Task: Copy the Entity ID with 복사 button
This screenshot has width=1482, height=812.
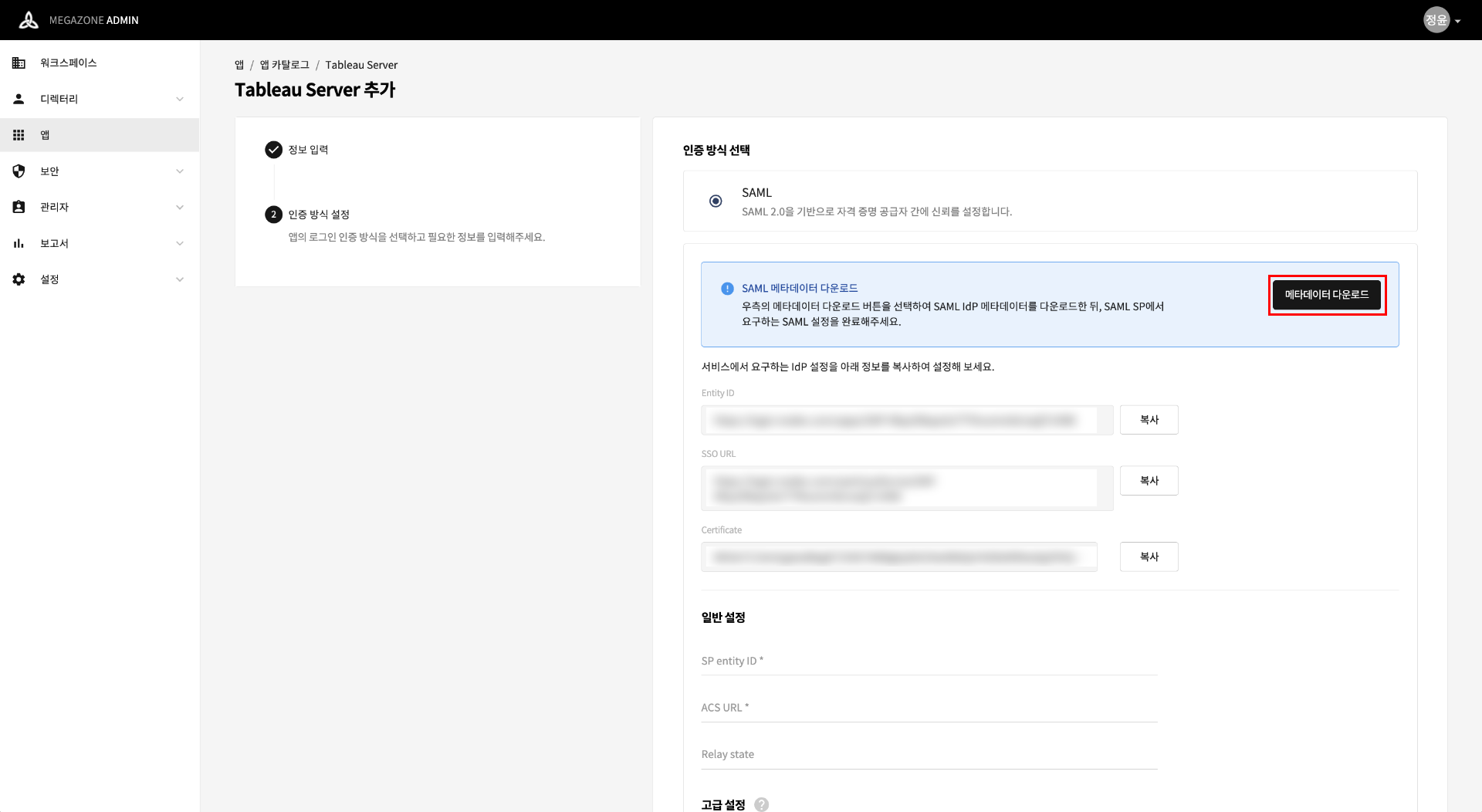Action: tap(1149, 420)
